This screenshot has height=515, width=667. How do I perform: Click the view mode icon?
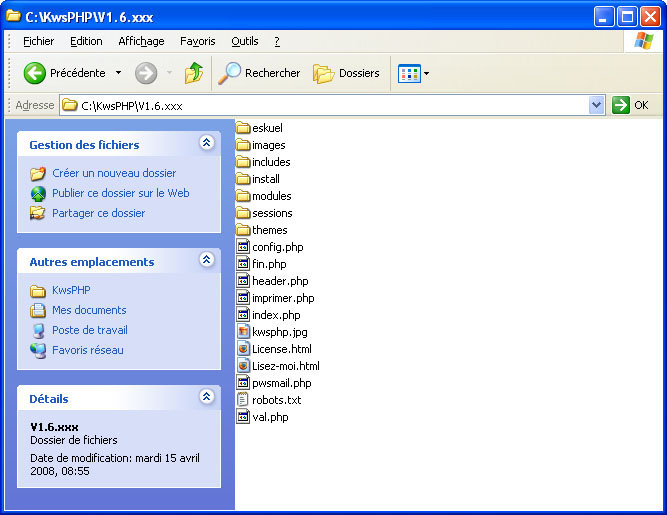click(409, 74)
